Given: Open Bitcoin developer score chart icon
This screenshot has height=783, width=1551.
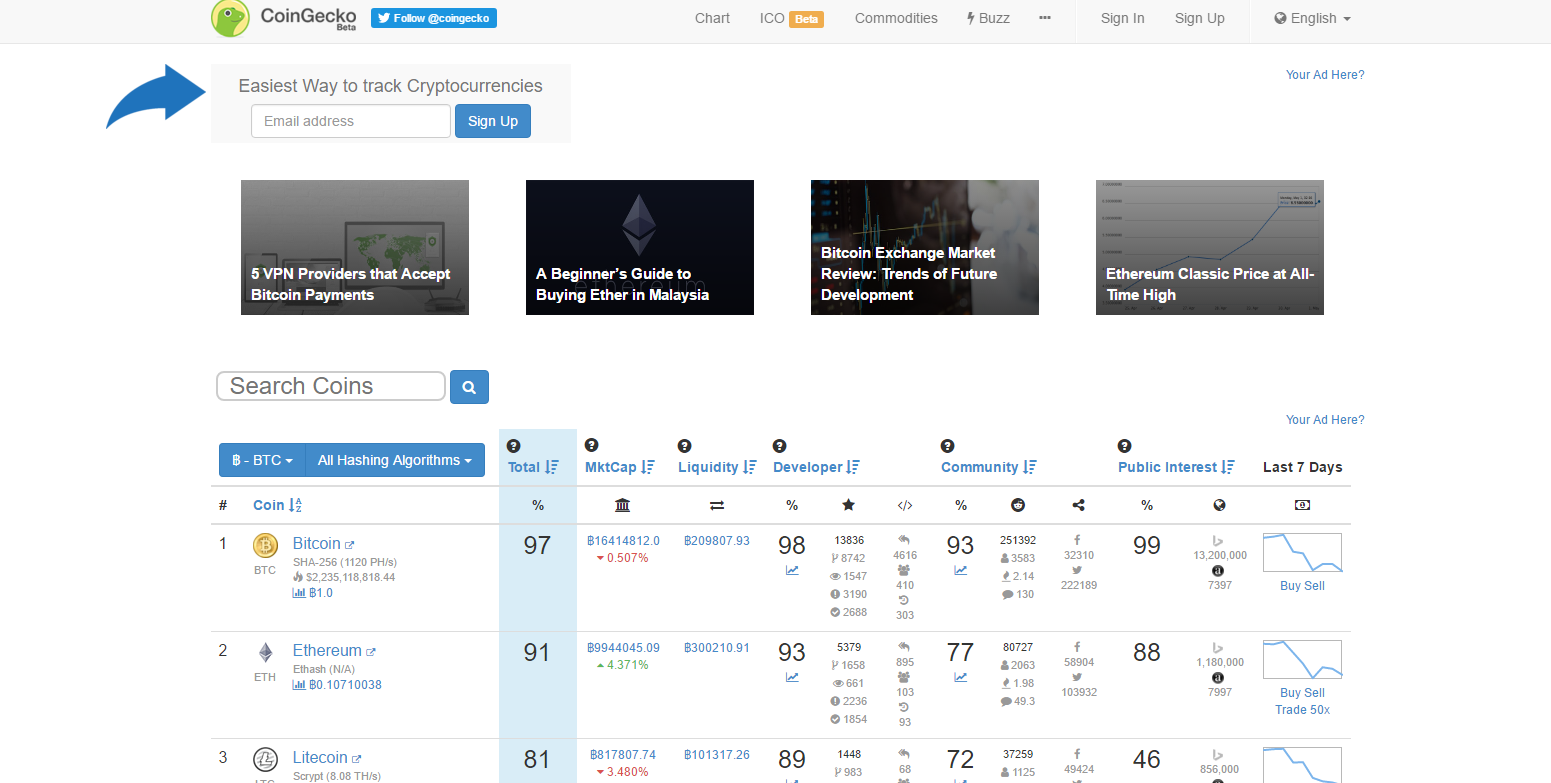Looking at the screenshot, I should (x=792, y=571).
